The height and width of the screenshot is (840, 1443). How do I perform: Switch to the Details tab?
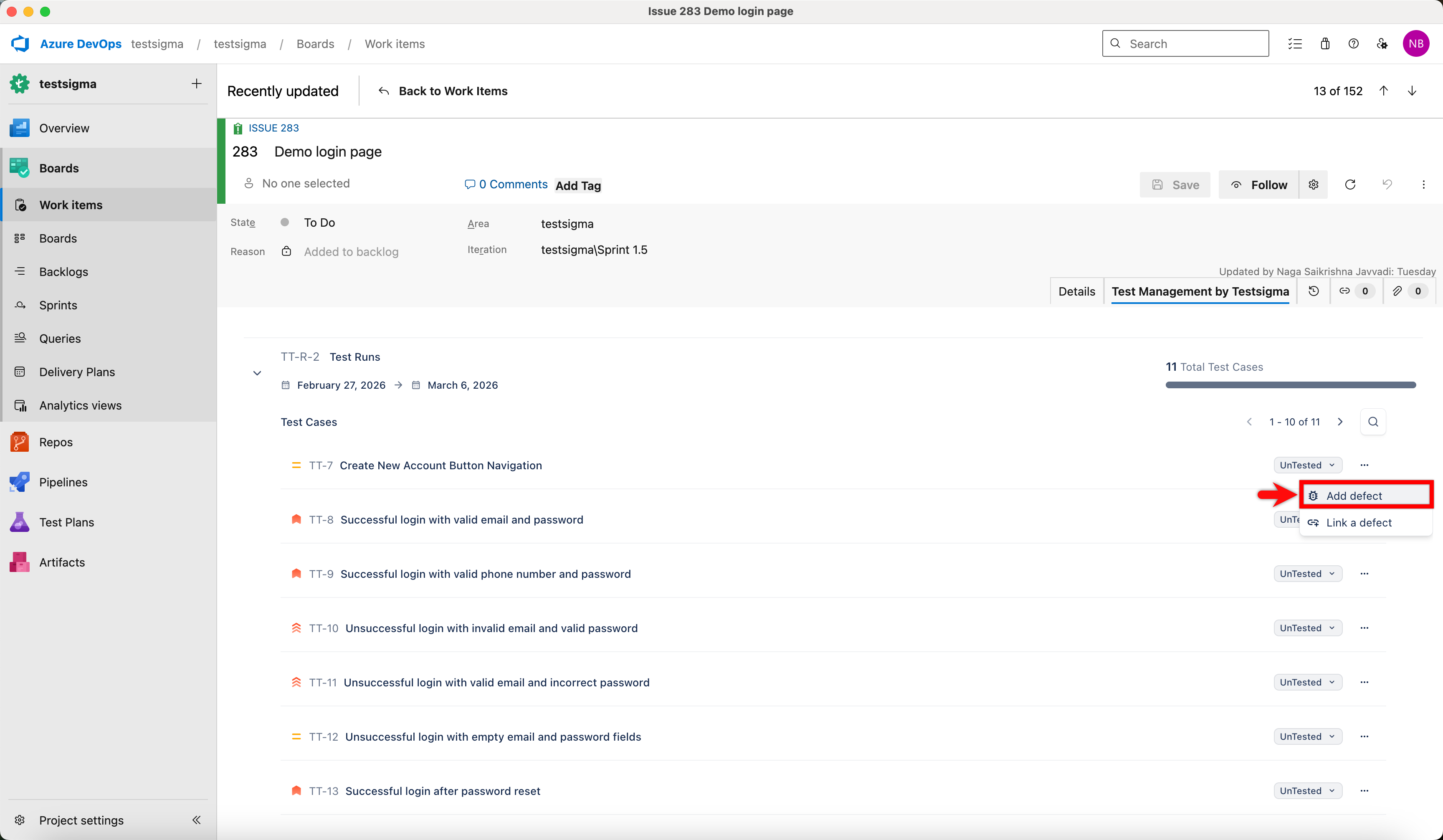coord(1076,291)
